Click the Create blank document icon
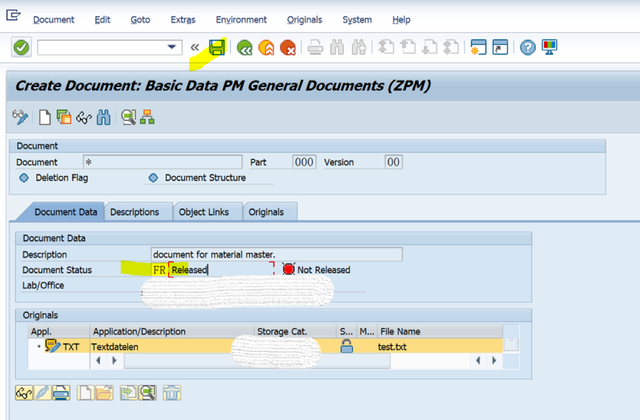Image resolution: width=640 pixels, height=420 pixels. (44, 118)
